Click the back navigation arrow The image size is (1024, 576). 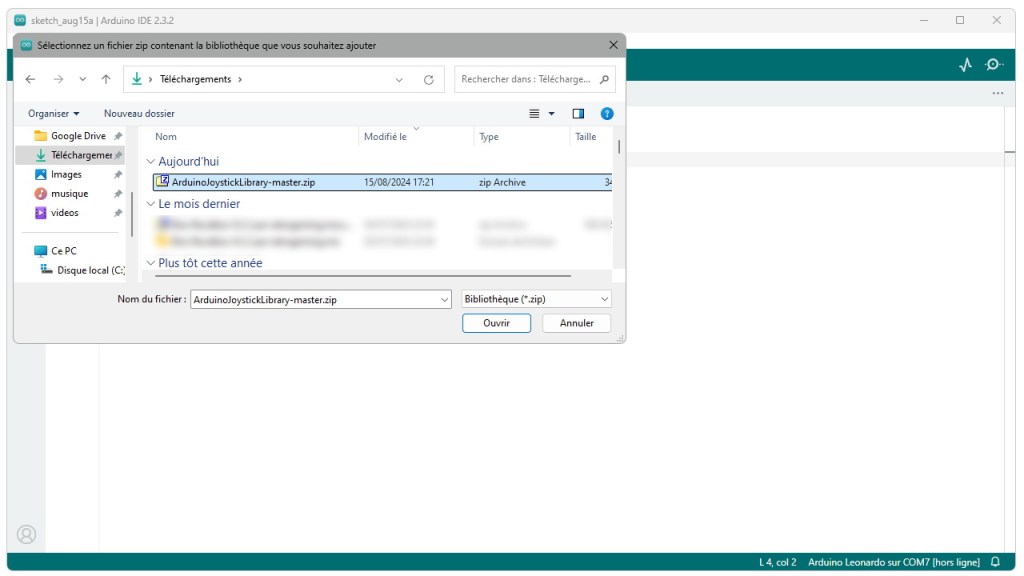[30, 79]
